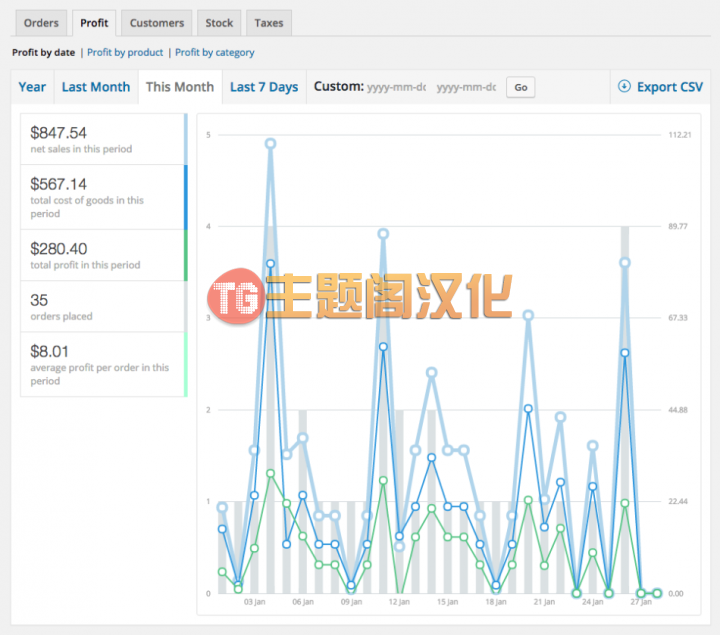This screenshot has width=720, height=635.
Task: Click the 03 Jan axis label
Action: (x=254, y=601)
